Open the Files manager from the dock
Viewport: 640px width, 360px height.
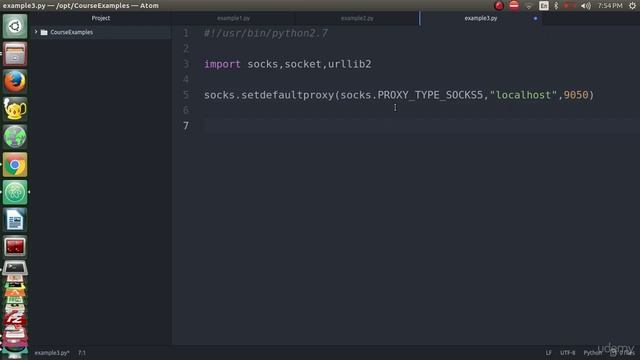pyautogui.click(x=15, y=54)
